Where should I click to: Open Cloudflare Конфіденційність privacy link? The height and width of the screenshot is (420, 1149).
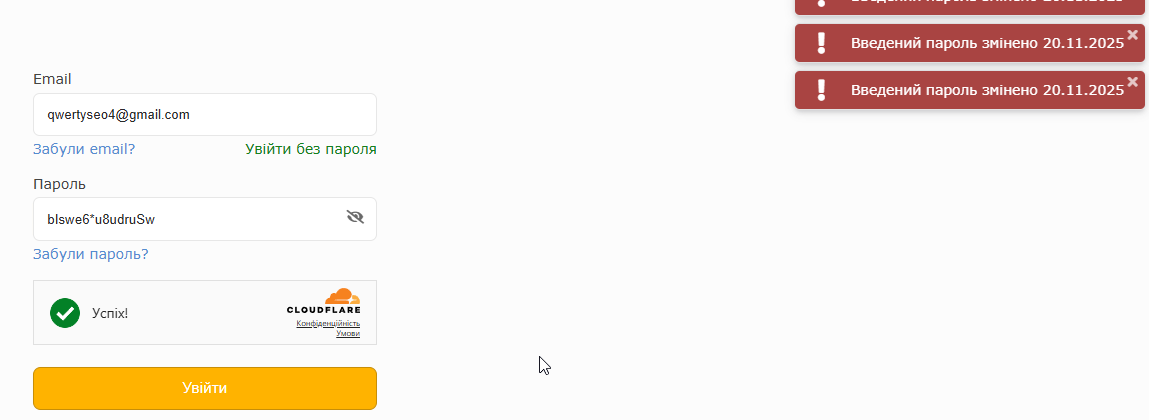(328, 323)
